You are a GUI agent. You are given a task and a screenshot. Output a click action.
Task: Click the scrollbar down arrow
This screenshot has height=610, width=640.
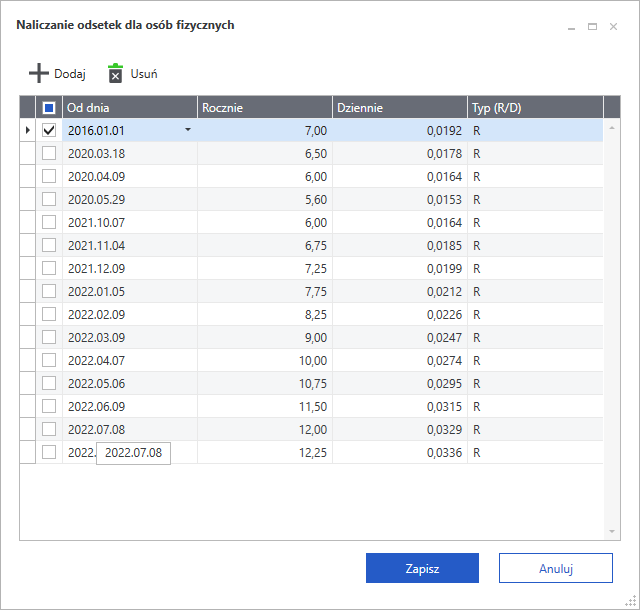(x=613, y=532)
